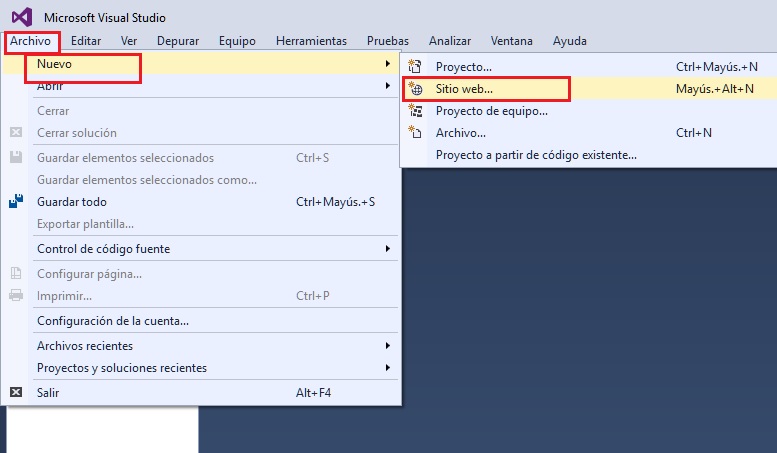Click the Ctrl+Mayús.+S shortcut text
Screen dimensions: 777x453
pos(335,202)
